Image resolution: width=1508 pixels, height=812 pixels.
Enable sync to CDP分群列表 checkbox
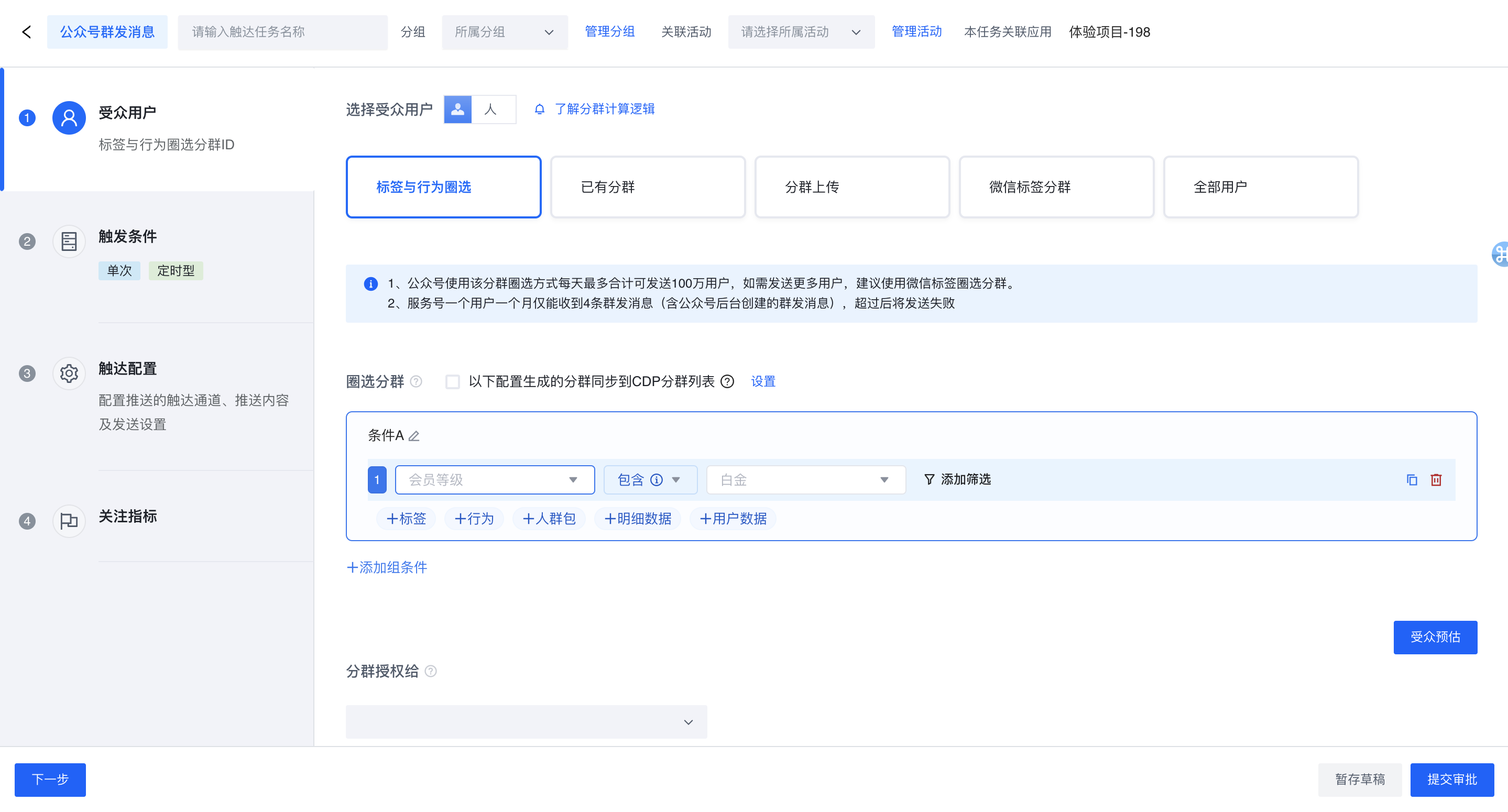coord(453,382)
